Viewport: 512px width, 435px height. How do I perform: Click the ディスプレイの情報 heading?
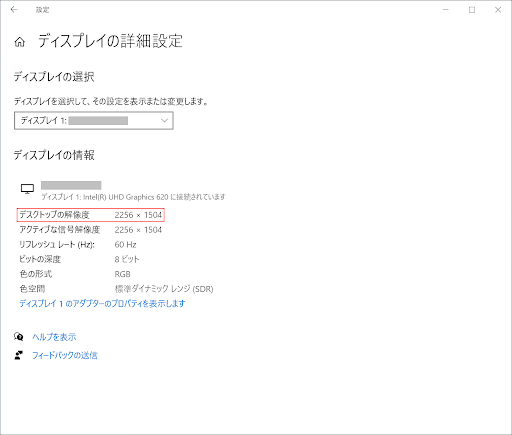coord(54,155)
